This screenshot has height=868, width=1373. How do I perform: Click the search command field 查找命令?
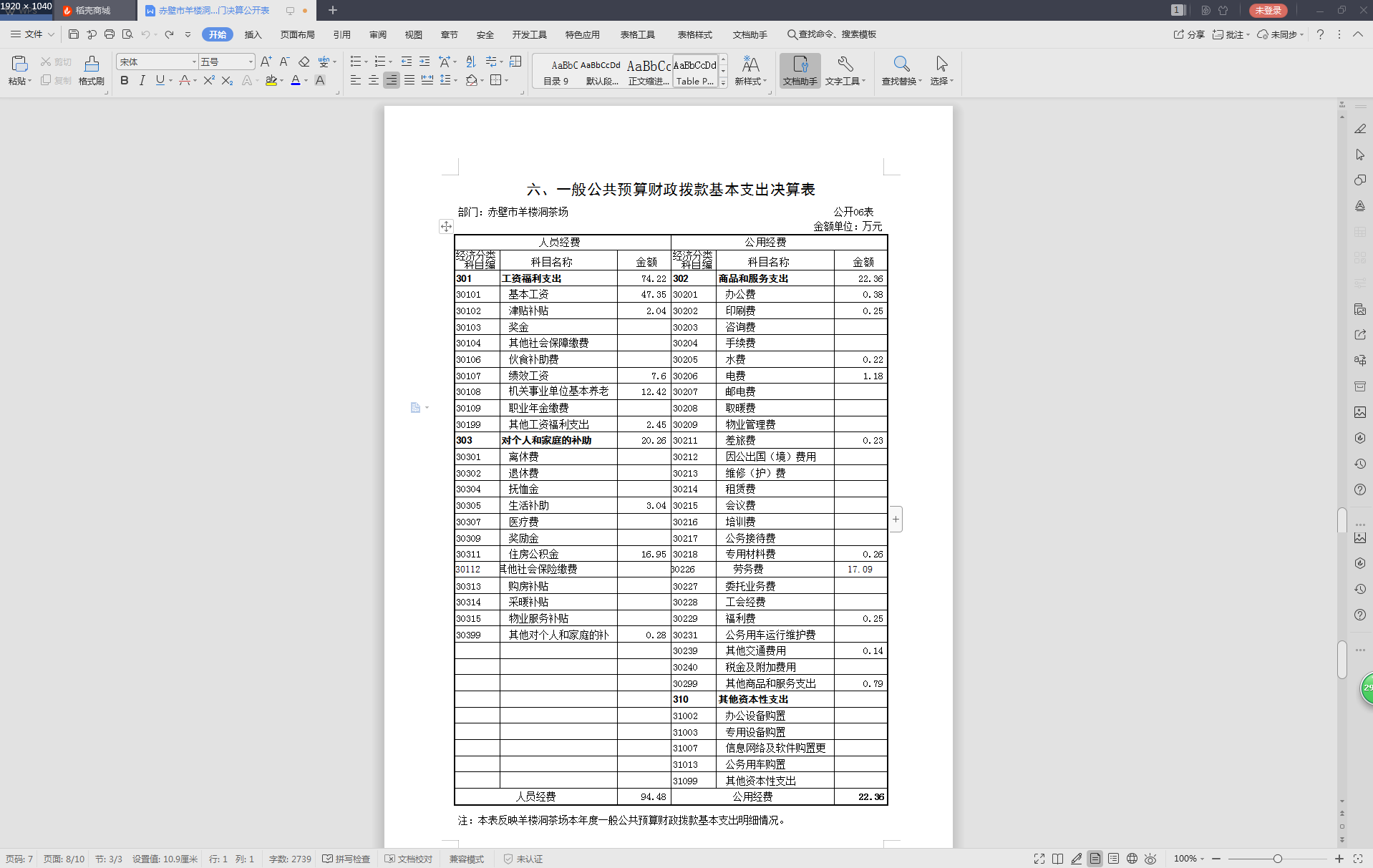(832, 34)
